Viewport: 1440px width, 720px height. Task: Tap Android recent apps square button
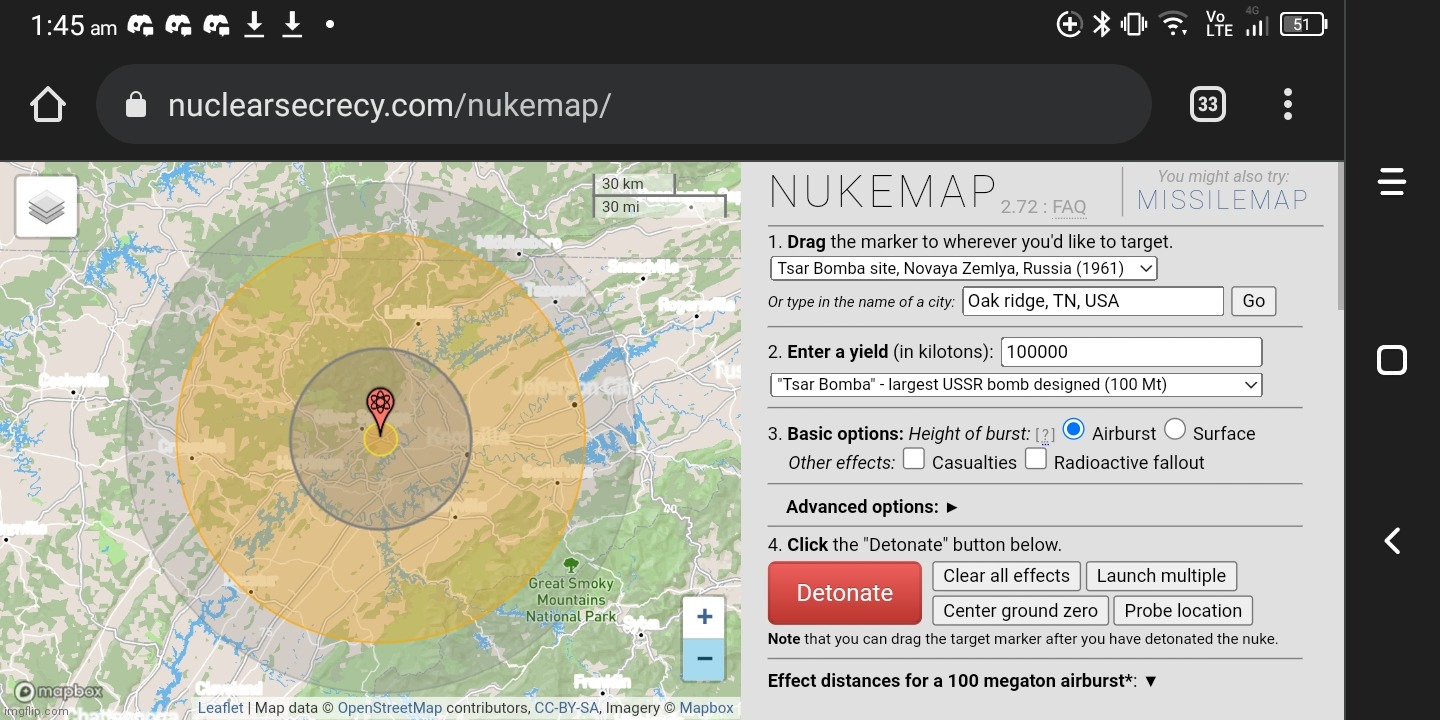[x=1392, y=360]
